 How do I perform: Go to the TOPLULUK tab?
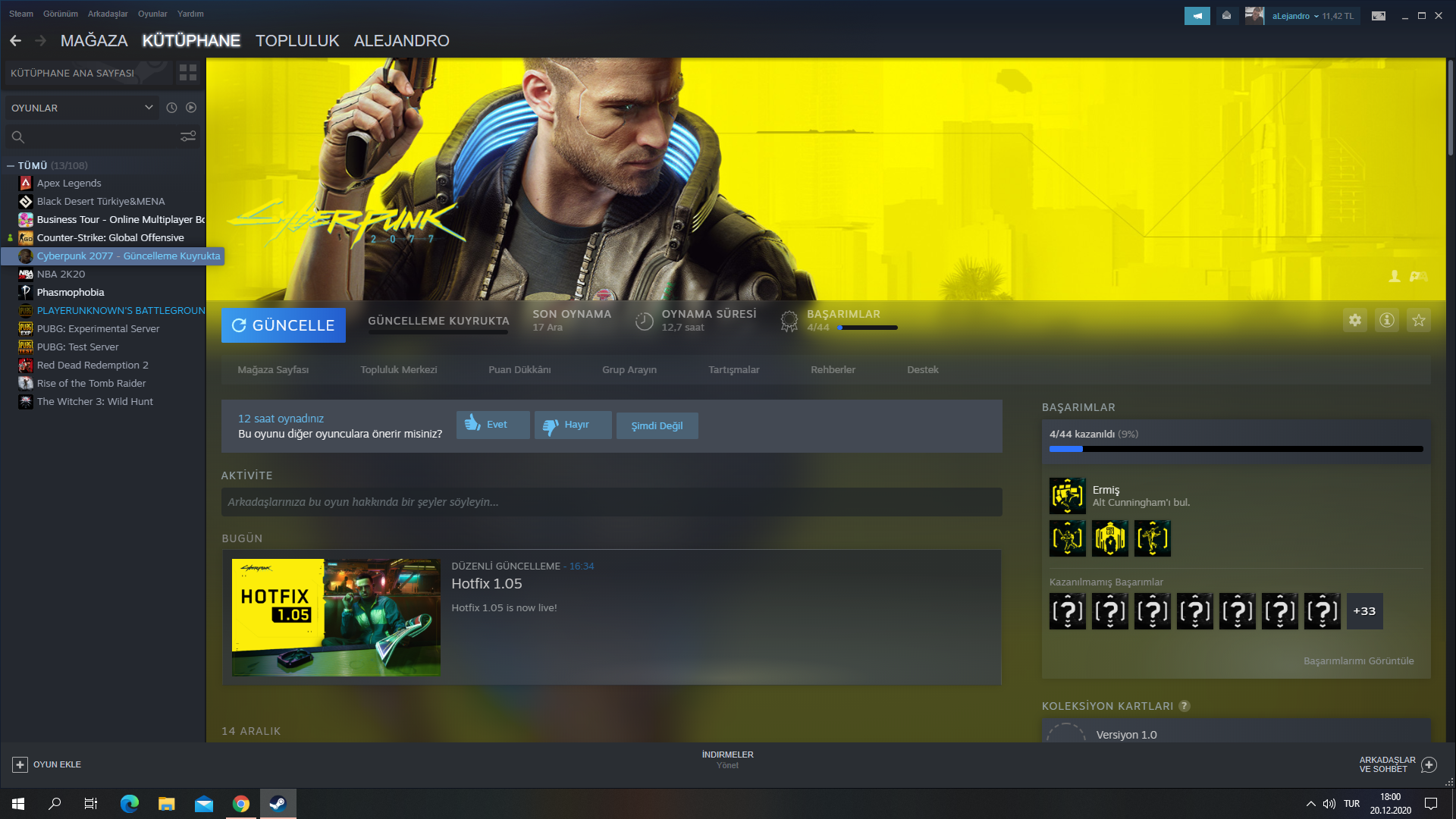click(297, 41)
